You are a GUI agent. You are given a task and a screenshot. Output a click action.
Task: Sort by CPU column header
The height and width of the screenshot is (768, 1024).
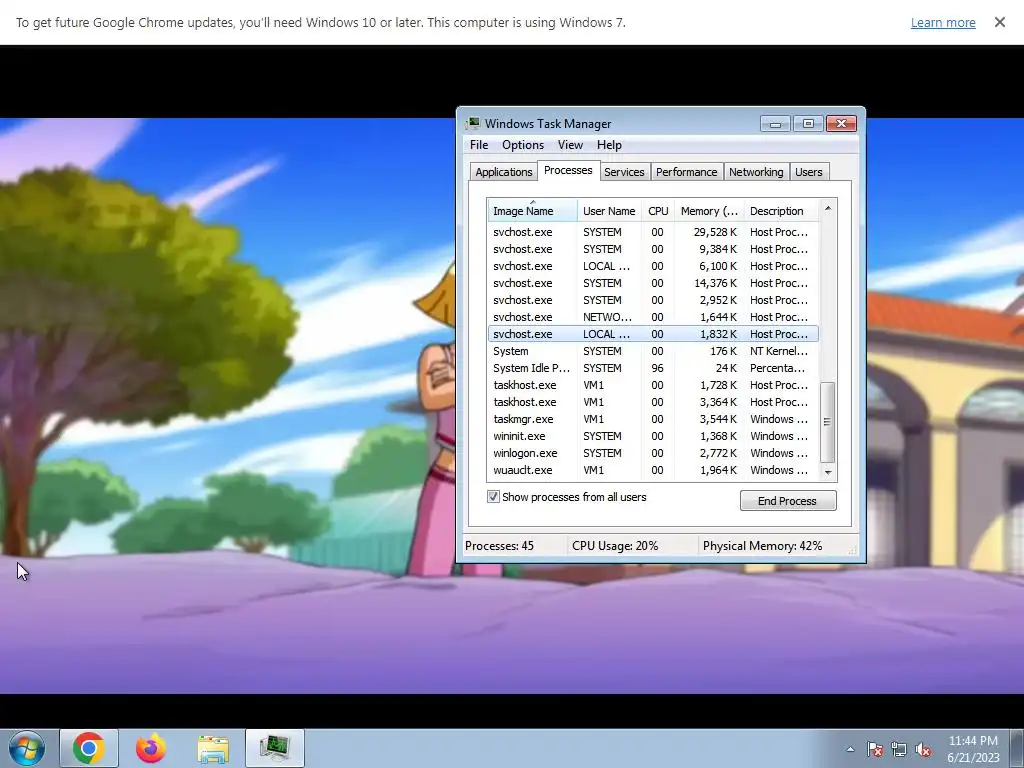(658, 211)
